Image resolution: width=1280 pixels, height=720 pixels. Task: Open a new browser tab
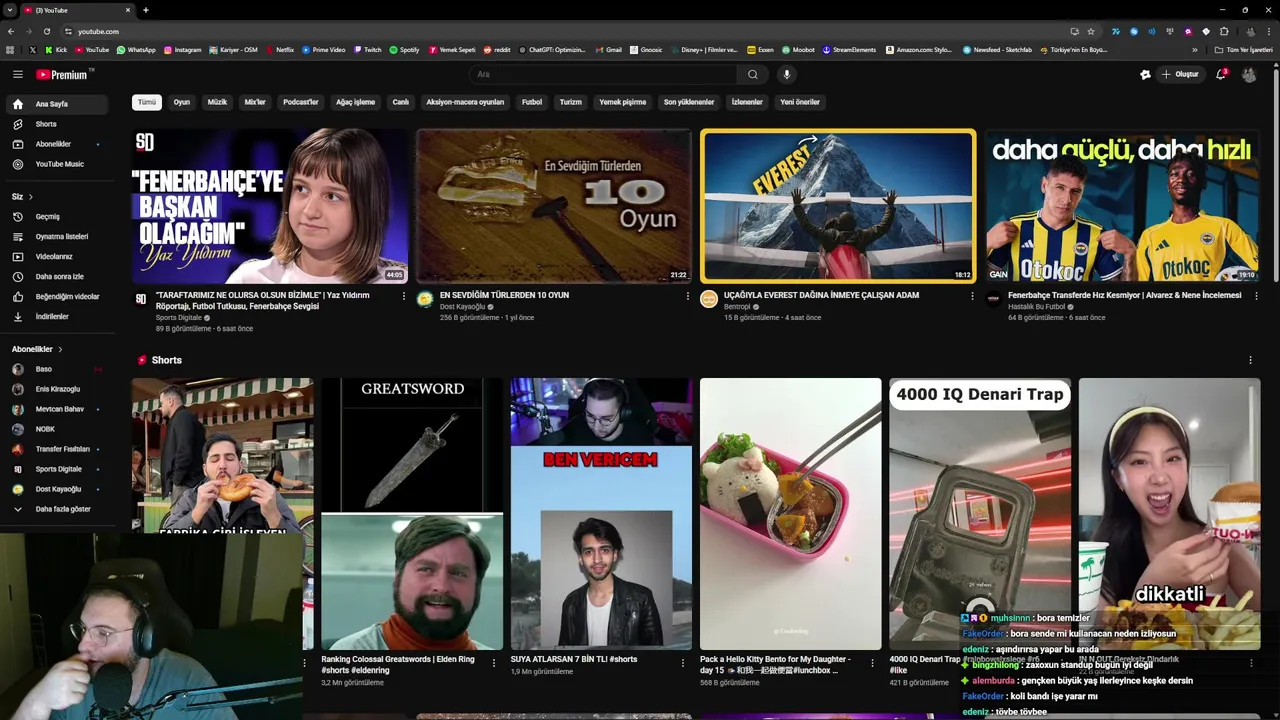pos(146,10)
